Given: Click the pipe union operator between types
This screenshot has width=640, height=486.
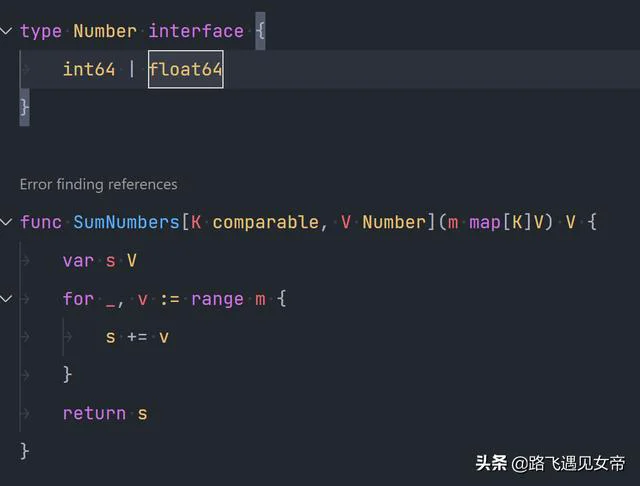Looking at the screenshot, I should point(131,69).
